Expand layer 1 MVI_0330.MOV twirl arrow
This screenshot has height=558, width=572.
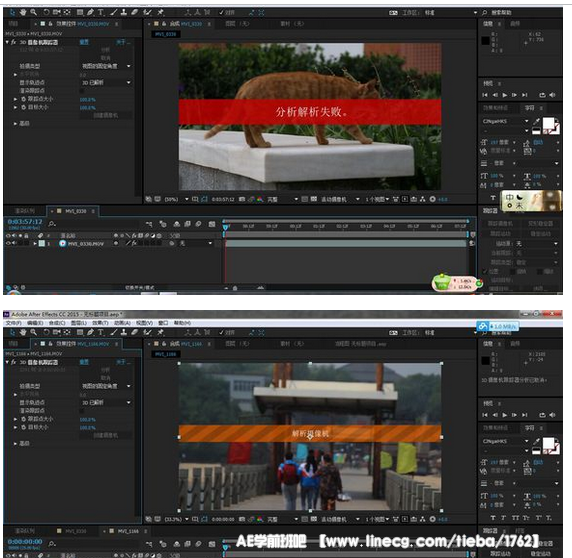click(35, 243)
